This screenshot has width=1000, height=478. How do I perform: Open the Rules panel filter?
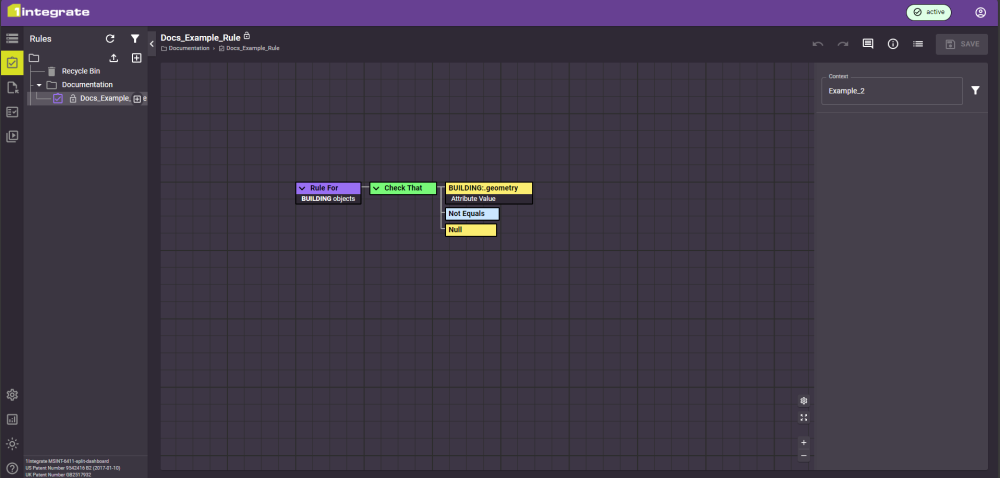click(x=135, y=39)
